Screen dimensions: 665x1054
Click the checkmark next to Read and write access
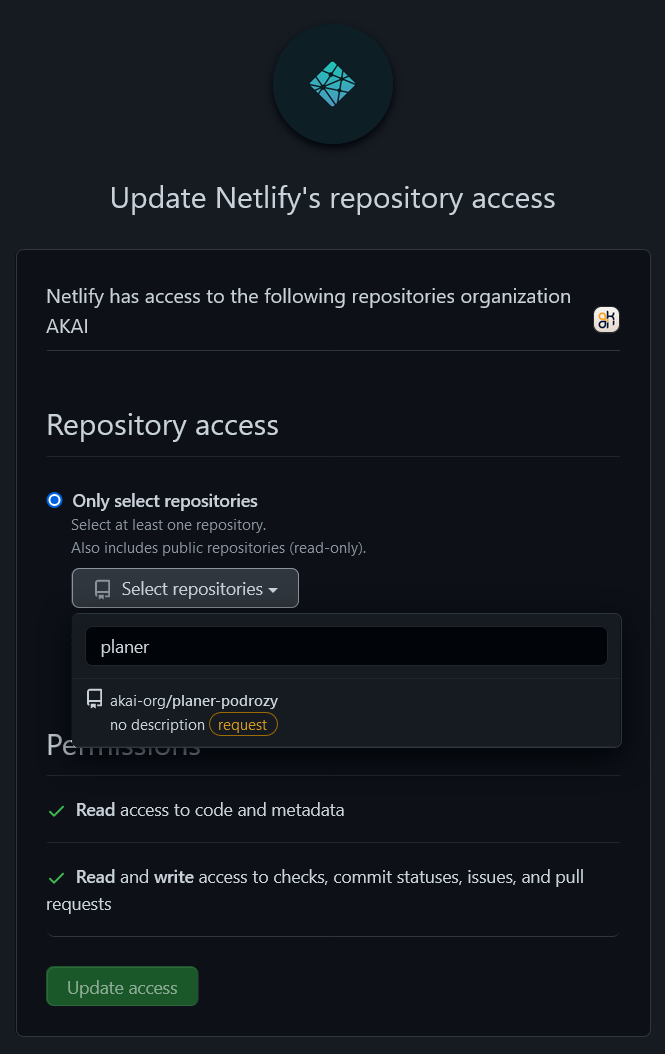pos(56,876)
